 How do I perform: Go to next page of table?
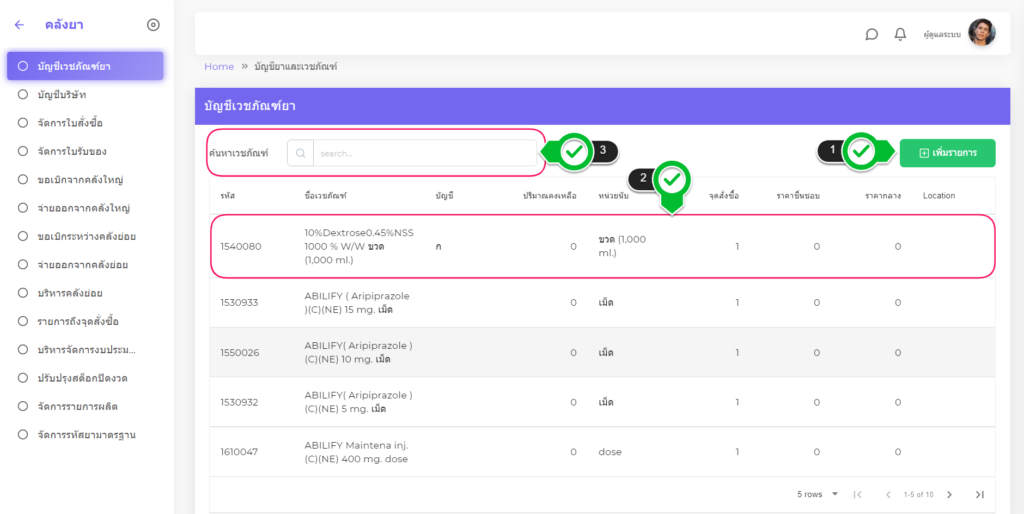(x=949, y=494)
